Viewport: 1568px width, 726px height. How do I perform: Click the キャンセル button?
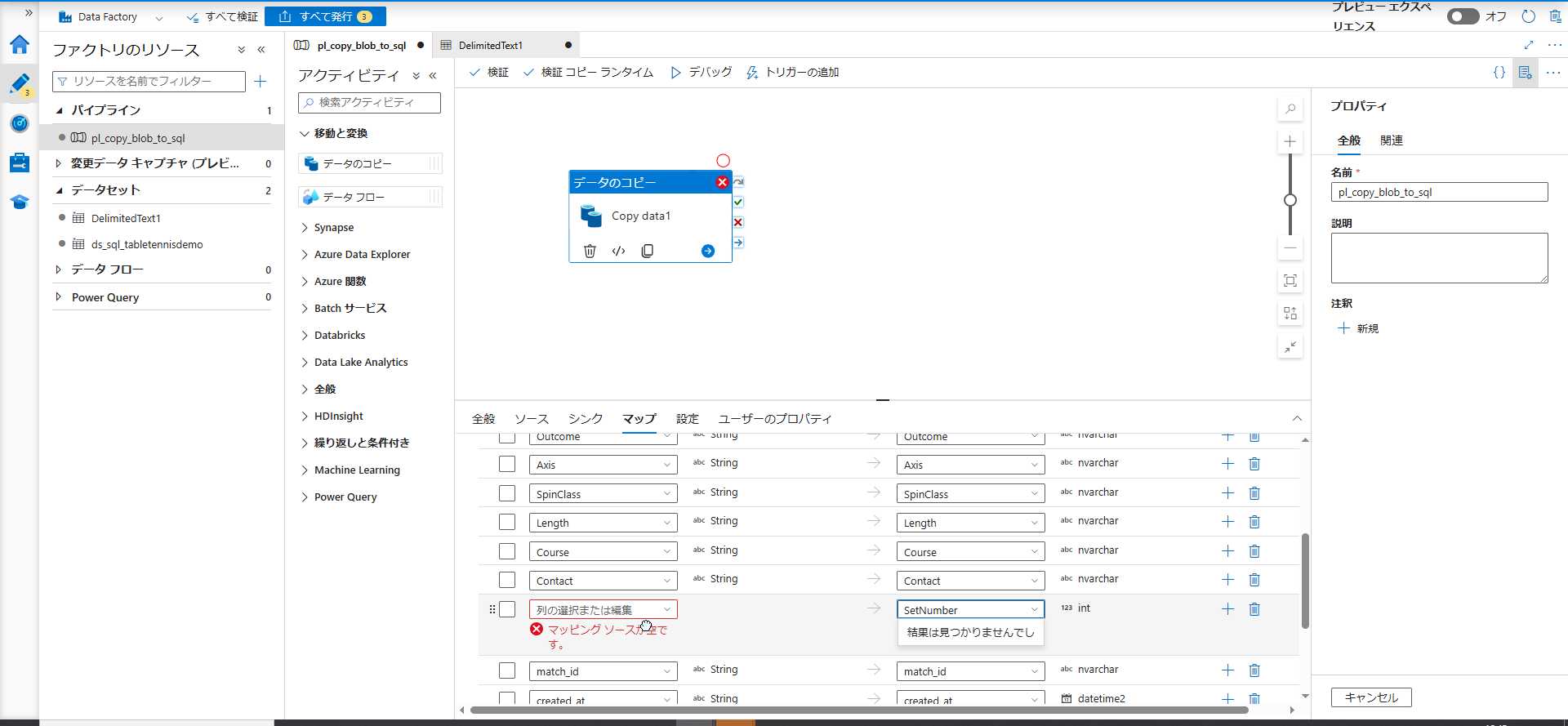[1370, 697]
